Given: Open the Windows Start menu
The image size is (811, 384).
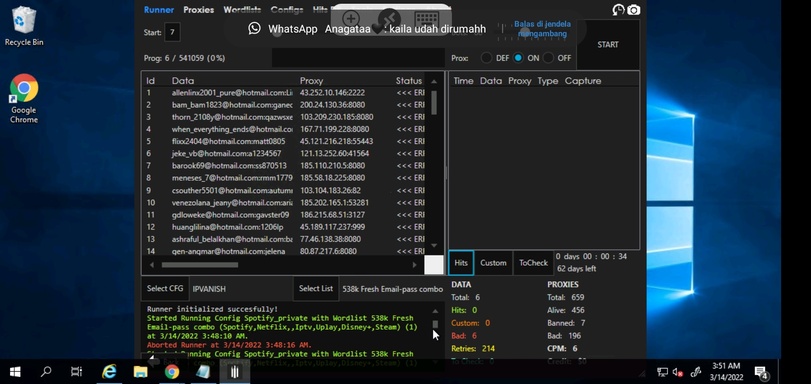Looking at the screenshot, I should point(15,372).
